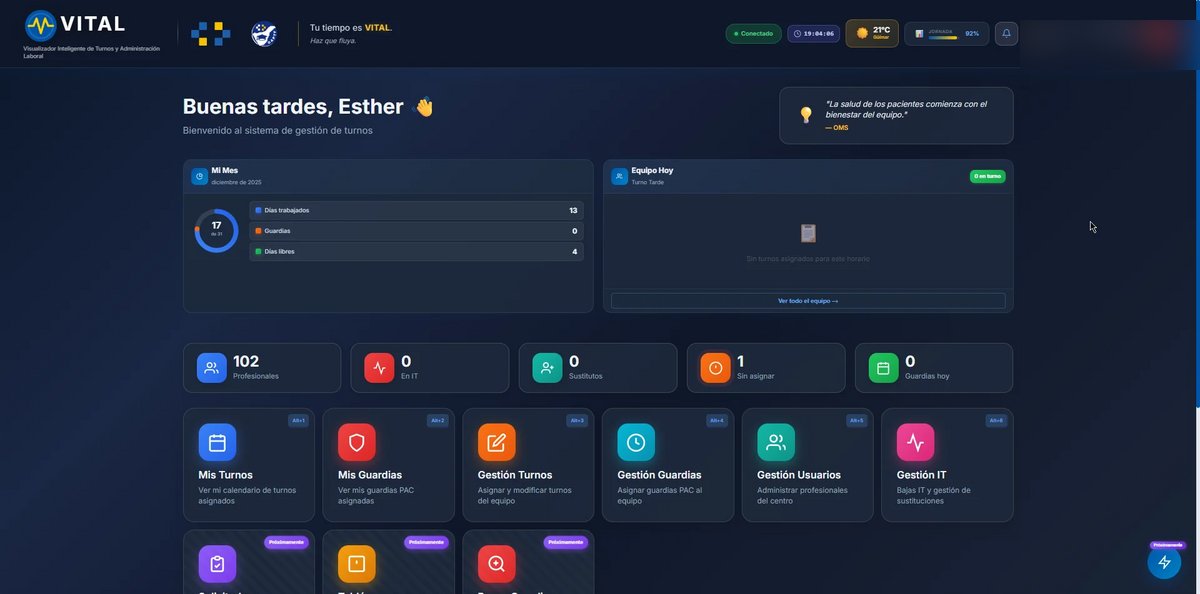The width and height of the screenshot is (1200, 594).
Task: Click the En IT stat card
Action: click(429, 368)
